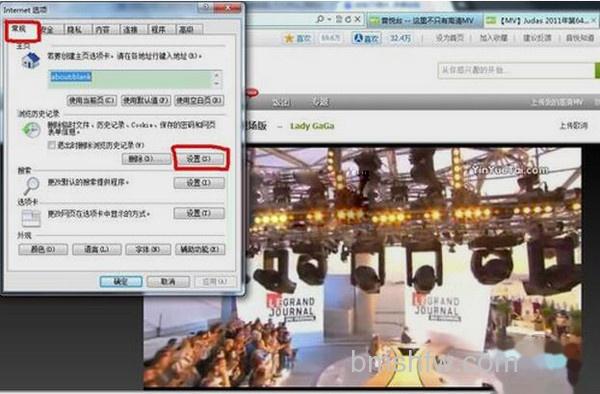Click the 字体(N) fonts button
600x394 pixels.
coord(148,250)
